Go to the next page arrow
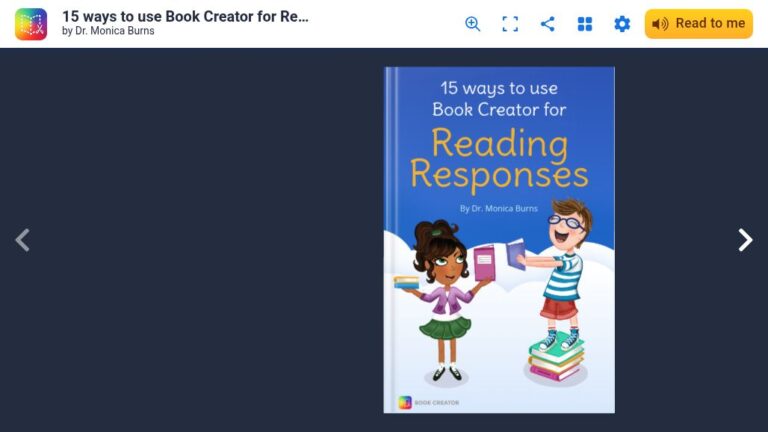The height and width of the screenshot is (432, 768). coord(745,240)
